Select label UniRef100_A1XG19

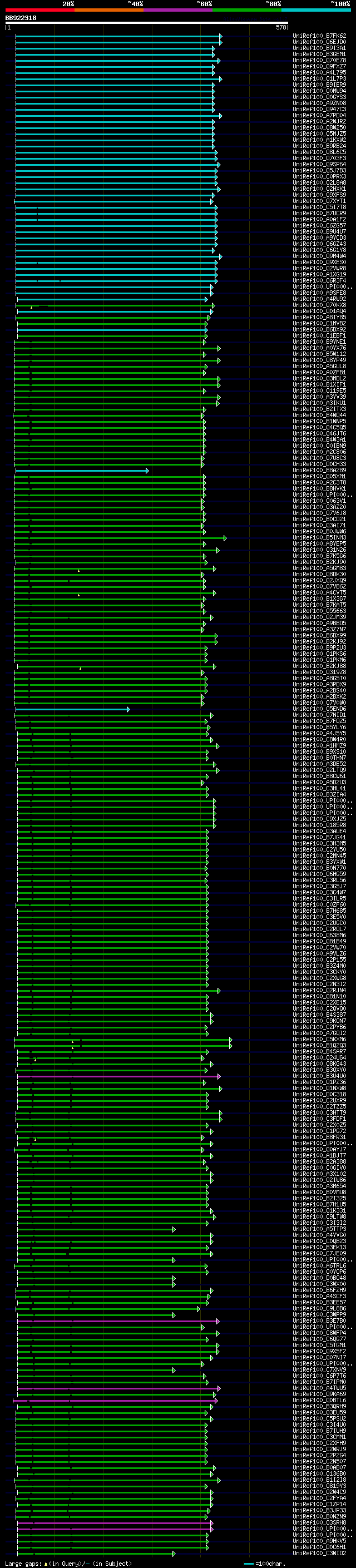click(319, 275)
